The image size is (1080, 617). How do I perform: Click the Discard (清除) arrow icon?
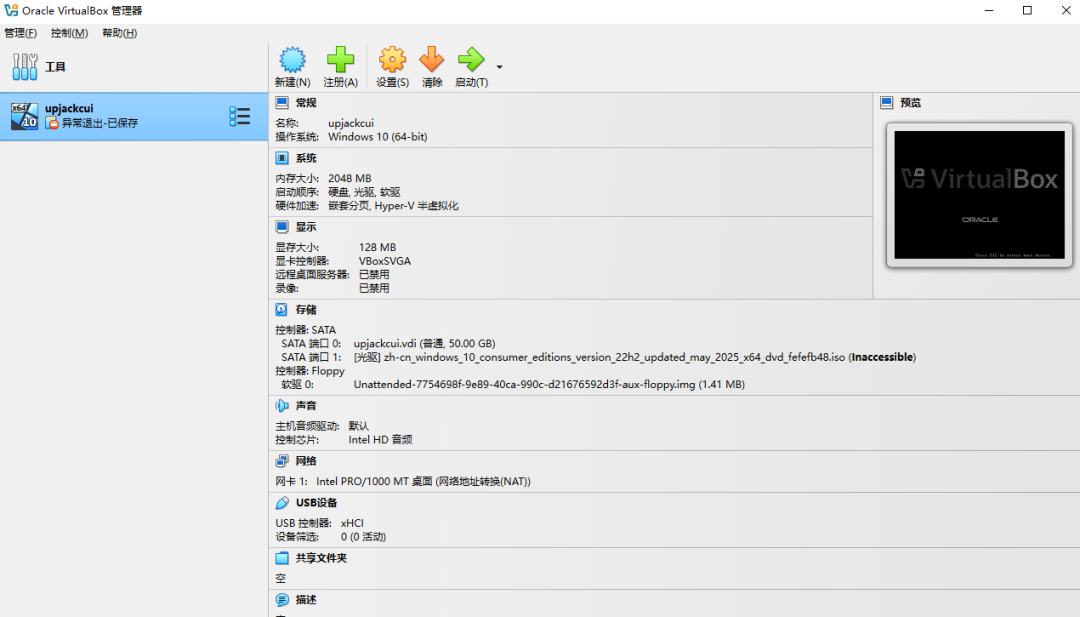coord(432,60)
